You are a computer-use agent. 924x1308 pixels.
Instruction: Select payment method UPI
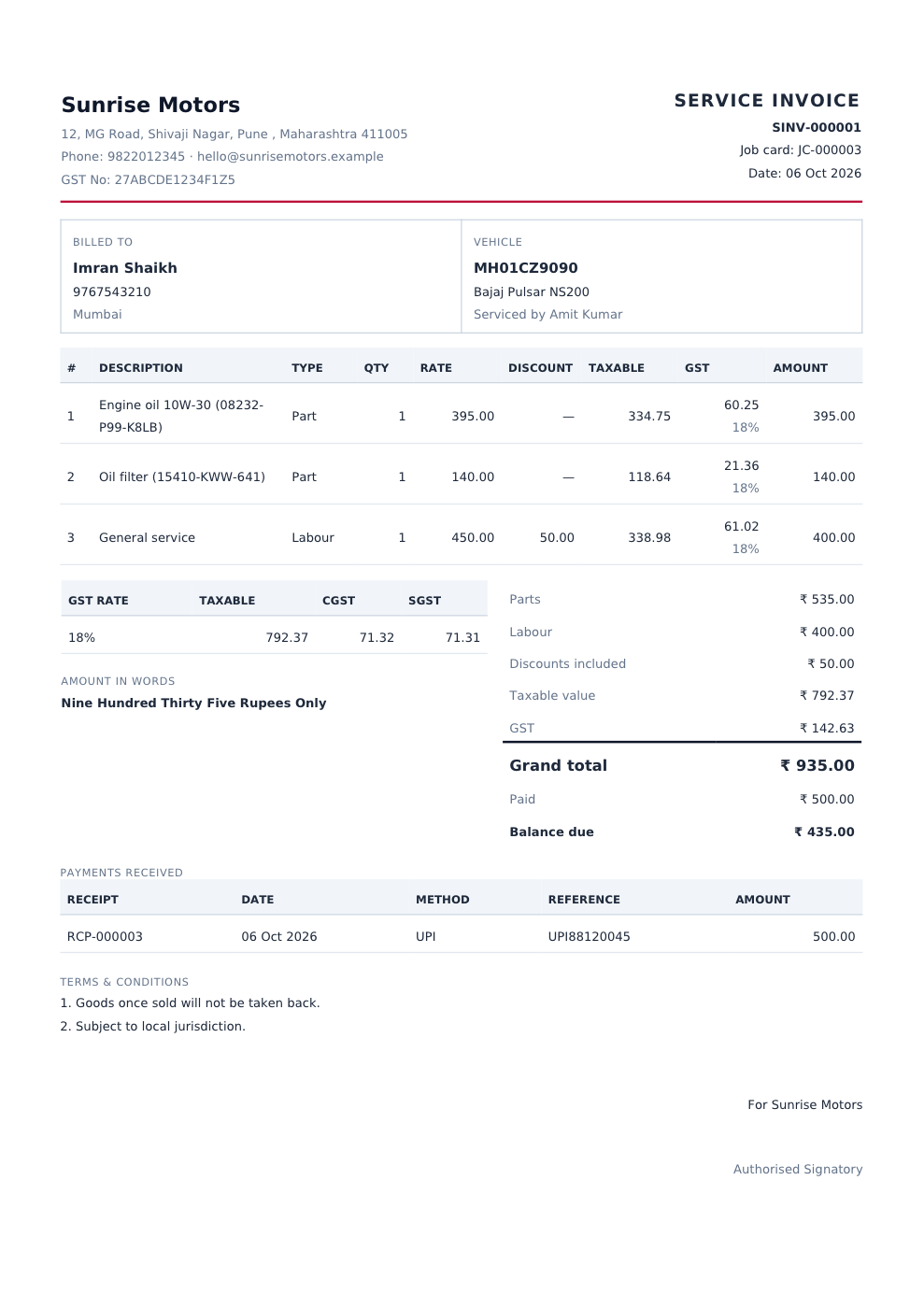coord(426,936)
